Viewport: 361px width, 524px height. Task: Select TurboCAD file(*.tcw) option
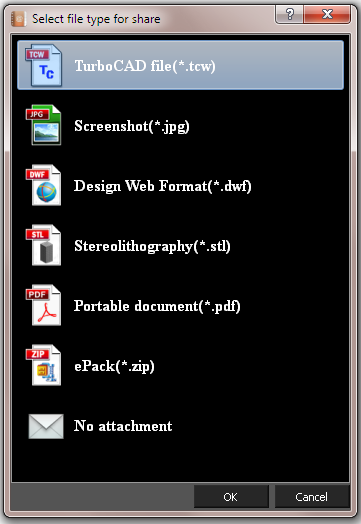click(180, 66)
